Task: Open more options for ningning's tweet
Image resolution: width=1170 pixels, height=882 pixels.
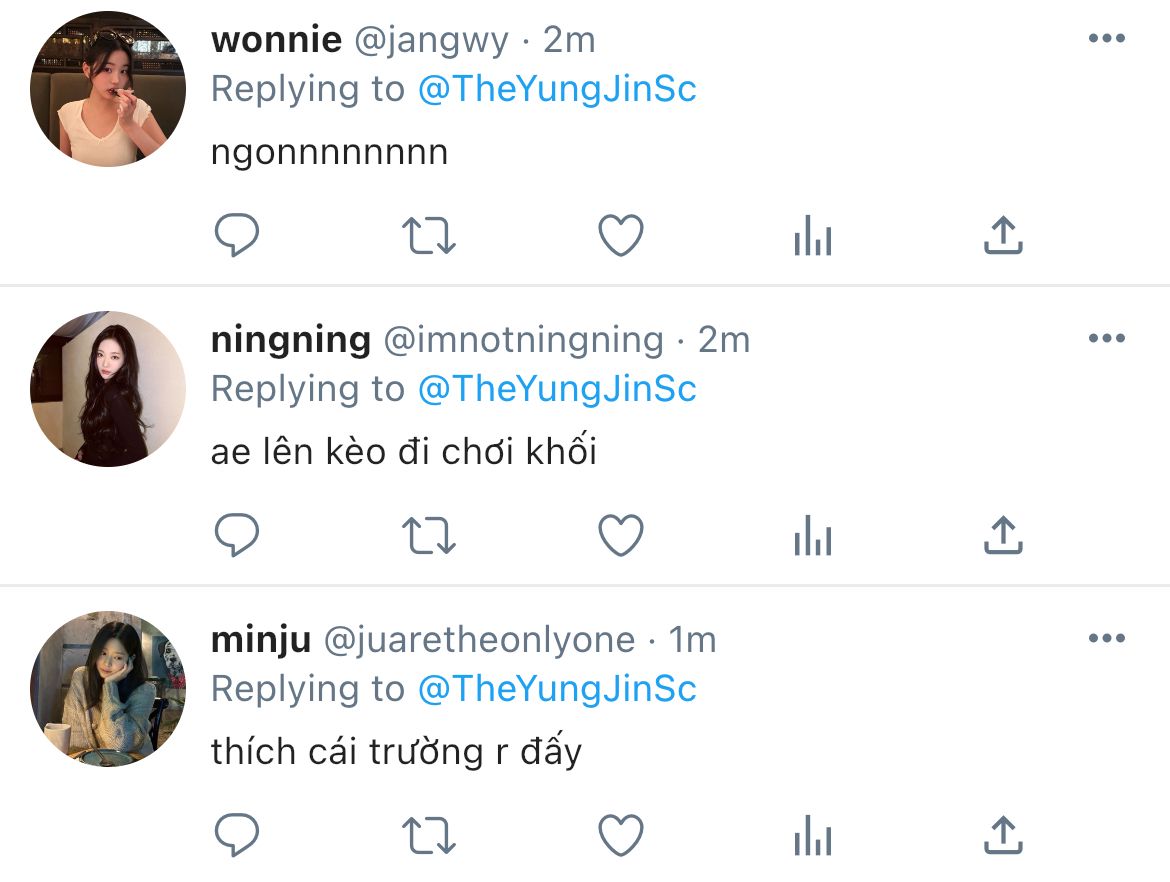Action: (1106, 339)
